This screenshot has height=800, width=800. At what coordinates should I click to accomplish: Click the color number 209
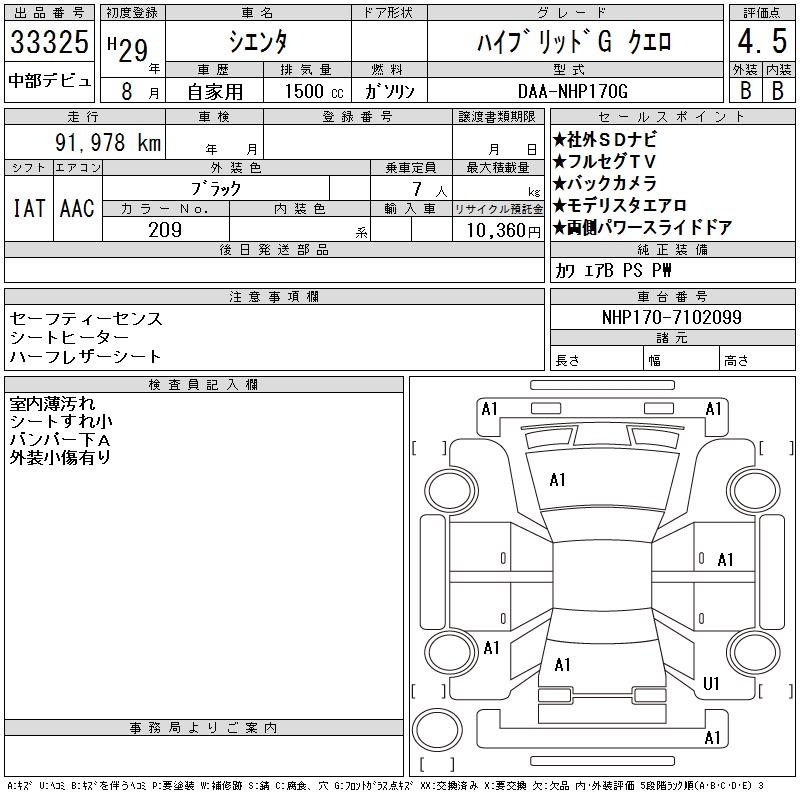165,230
